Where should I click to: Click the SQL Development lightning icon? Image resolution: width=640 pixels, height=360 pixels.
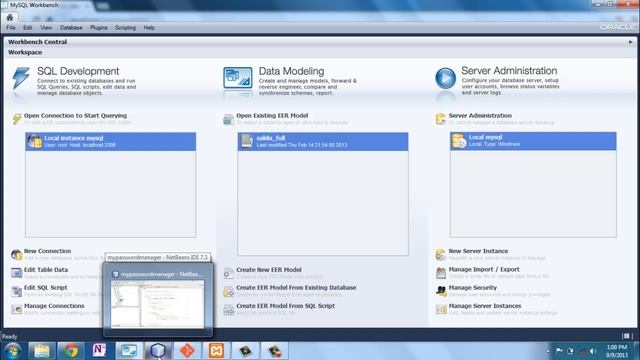[21, 78]
